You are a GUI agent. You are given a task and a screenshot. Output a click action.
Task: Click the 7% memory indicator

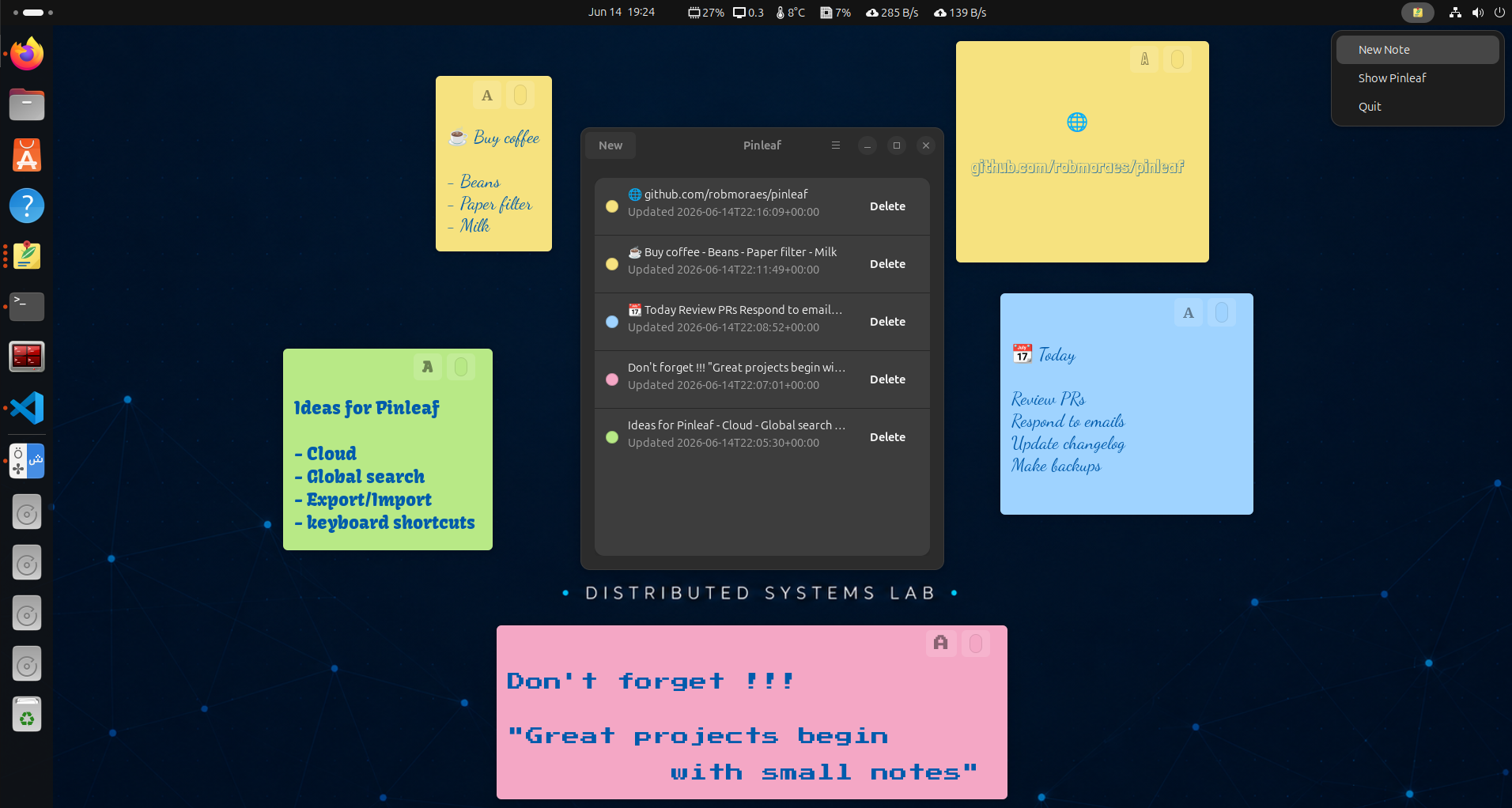coord(836,13)
